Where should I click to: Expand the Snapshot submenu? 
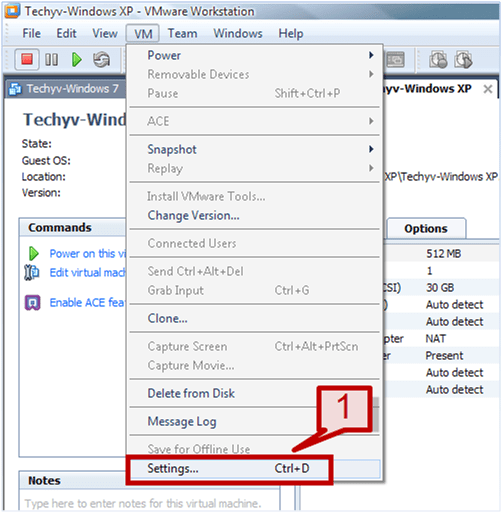point(255,149)
